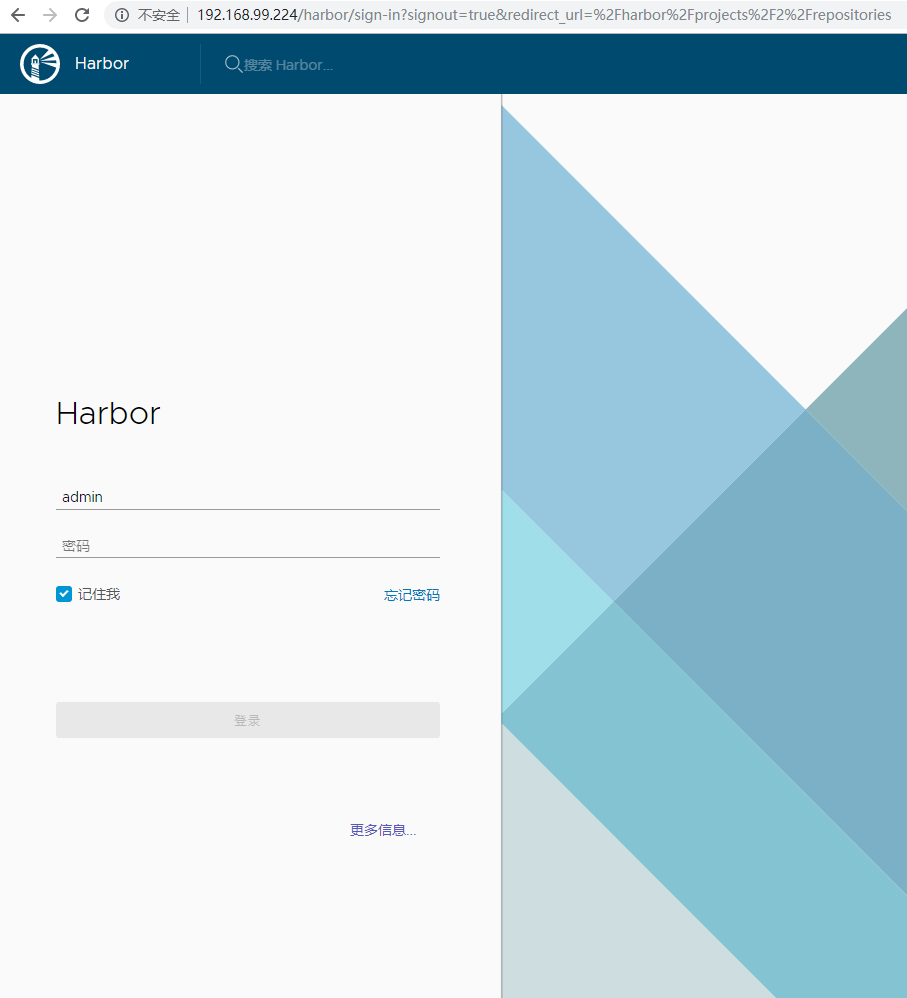Go back with the browser back arrow
907x998 pixels.
coord(18,15)
